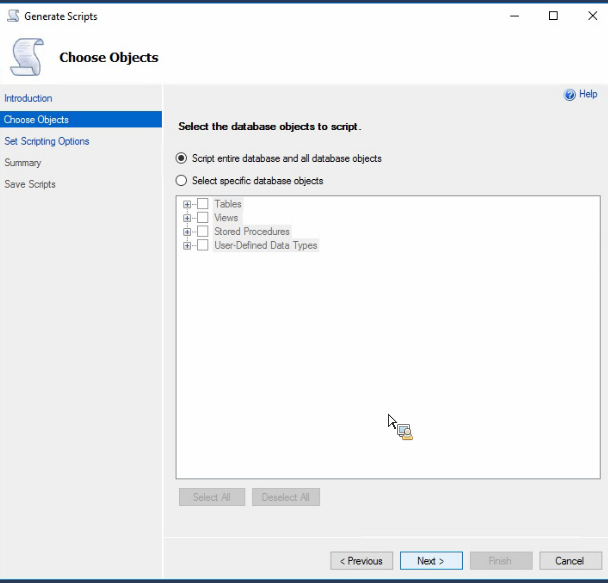Expand the User-Defined Data Types node

pyautogui.click(x=187, y=246)
